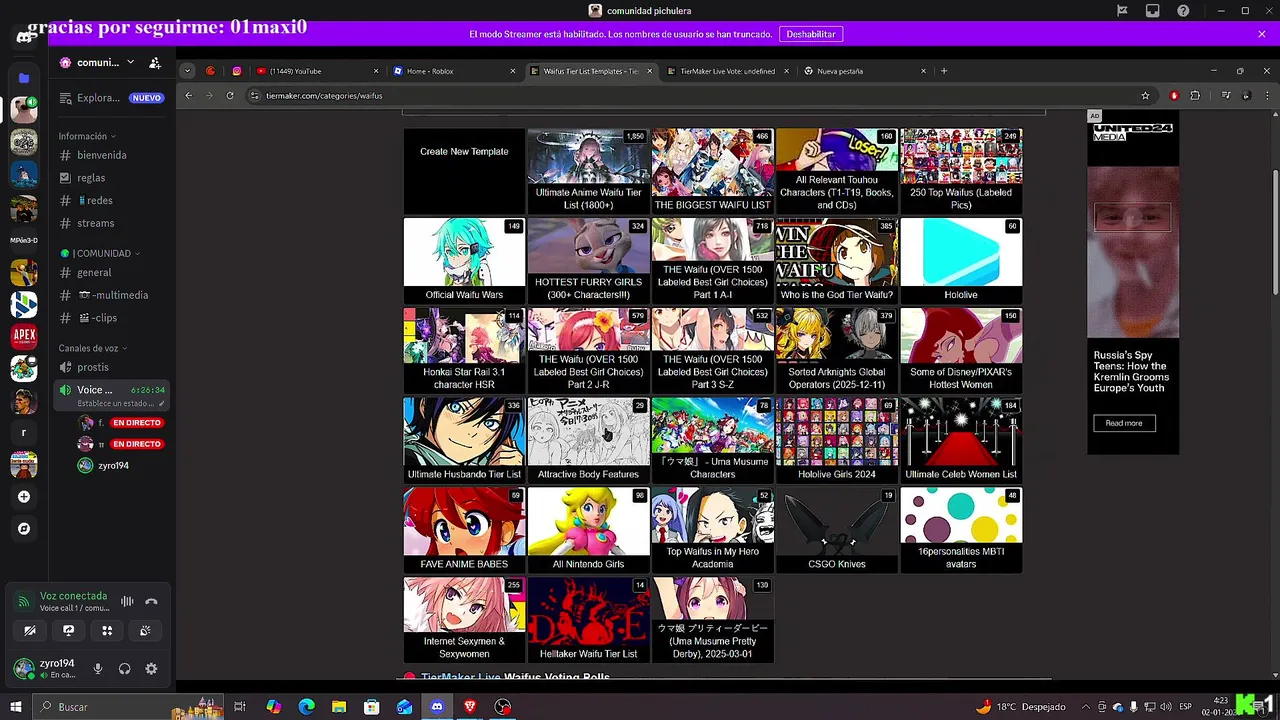The height and width of the screenshot is (720, 1280).
Task: Open soundboard in voice panel
Action: point(145,631)
